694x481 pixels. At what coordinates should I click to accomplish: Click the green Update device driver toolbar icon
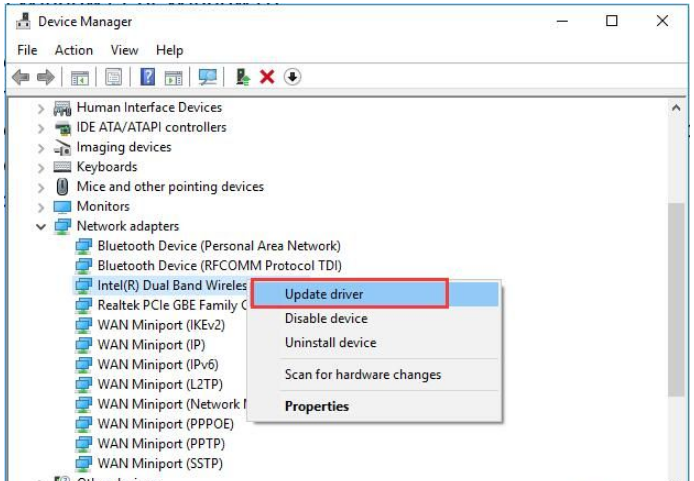[243, 77]
